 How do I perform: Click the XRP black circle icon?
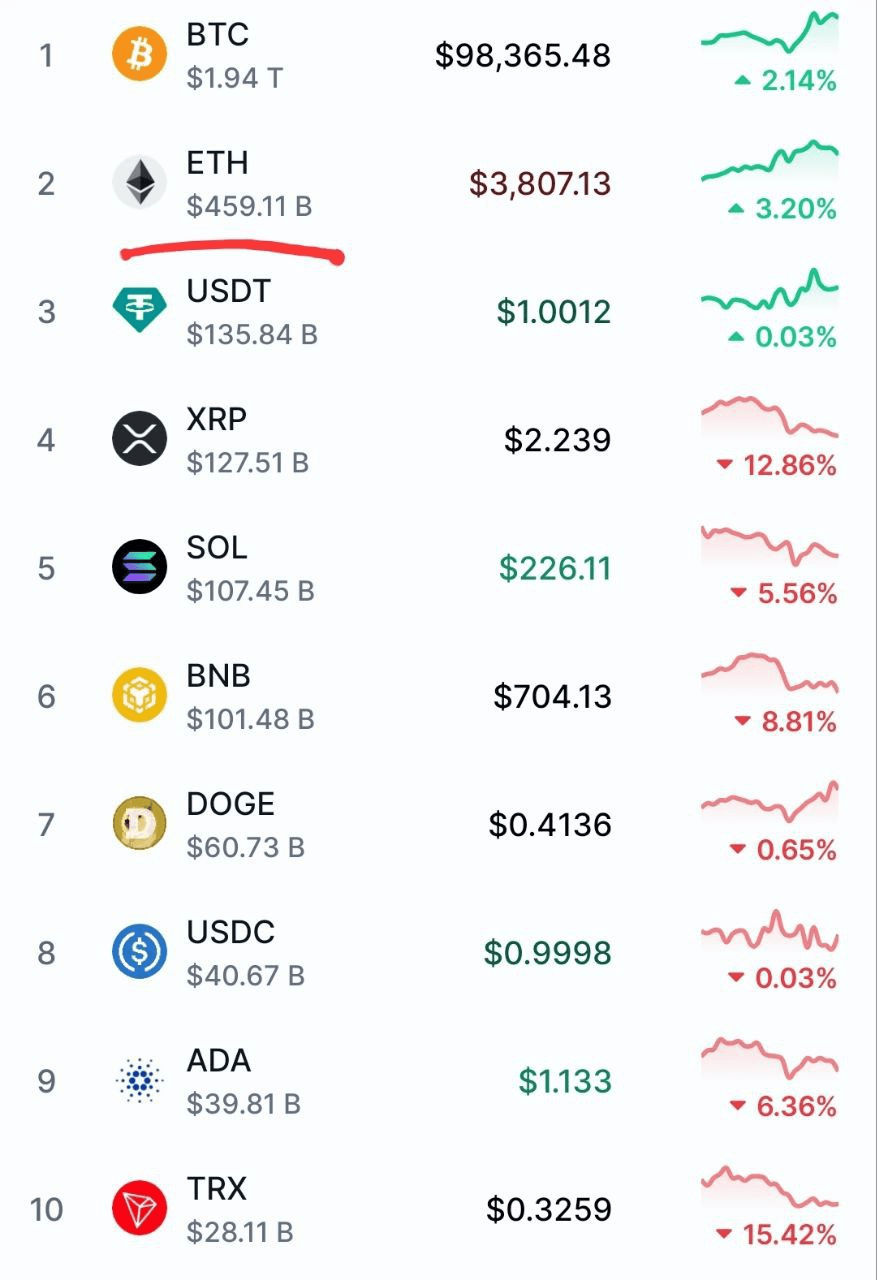(139, 439)
